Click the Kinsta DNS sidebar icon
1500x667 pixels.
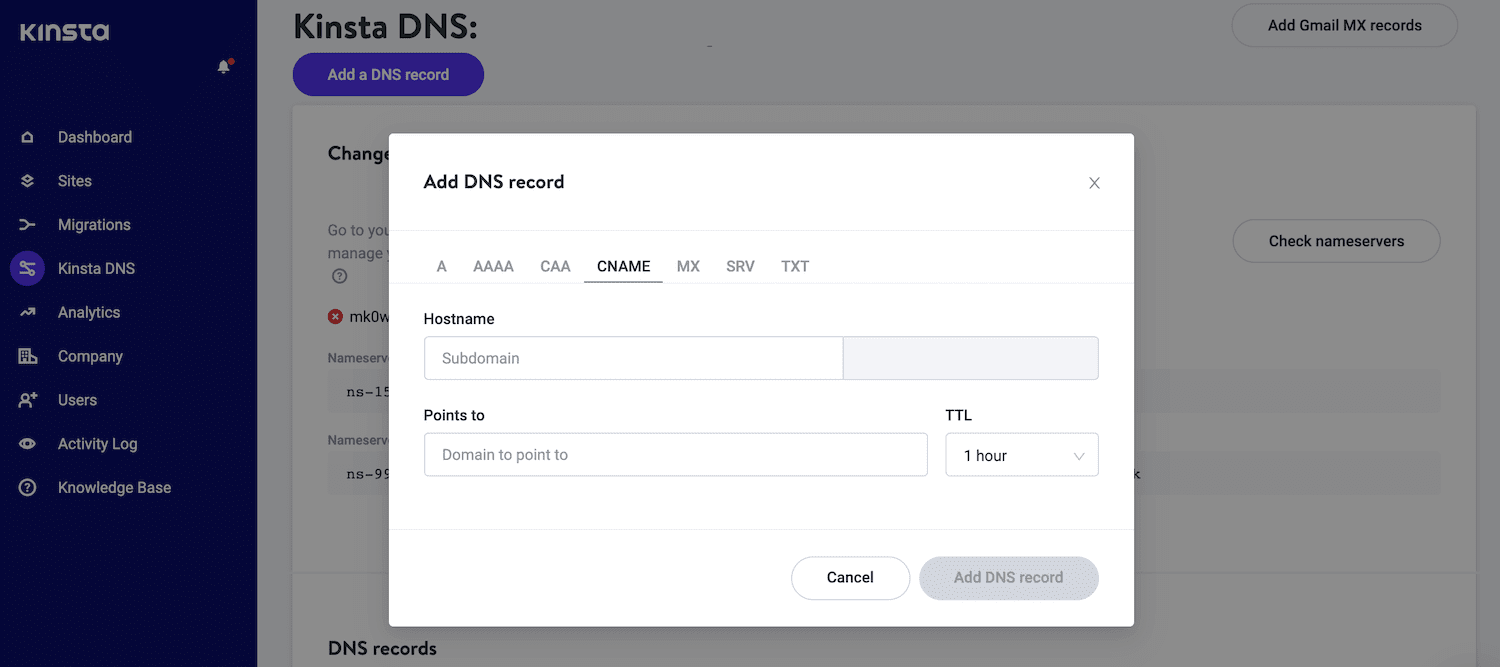(28, 268)
